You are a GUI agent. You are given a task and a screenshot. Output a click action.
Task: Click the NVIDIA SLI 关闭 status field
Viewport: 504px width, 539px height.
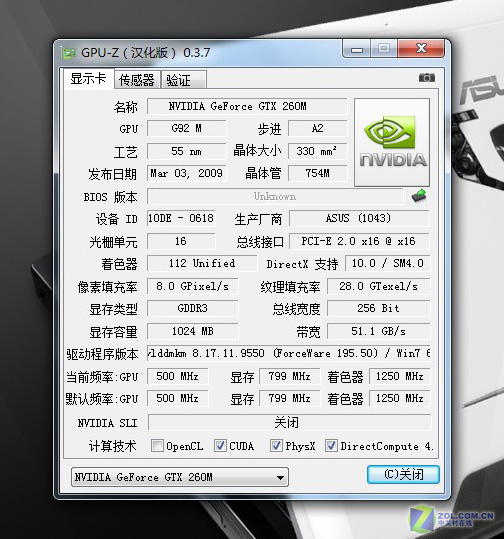pyautogui.click(x=289, y=422)
